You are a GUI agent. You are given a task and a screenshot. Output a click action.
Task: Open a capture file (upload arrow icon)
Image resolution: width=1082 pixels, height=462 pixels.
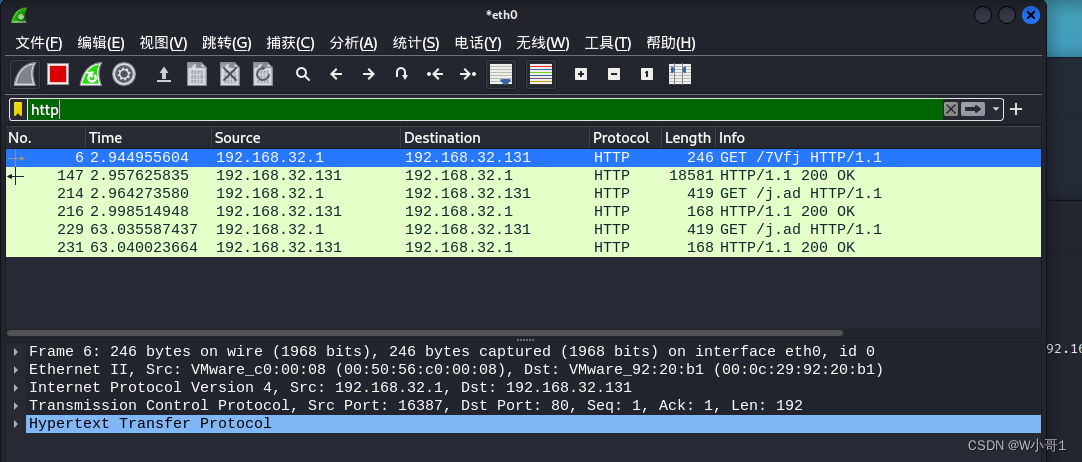[164, 74]
